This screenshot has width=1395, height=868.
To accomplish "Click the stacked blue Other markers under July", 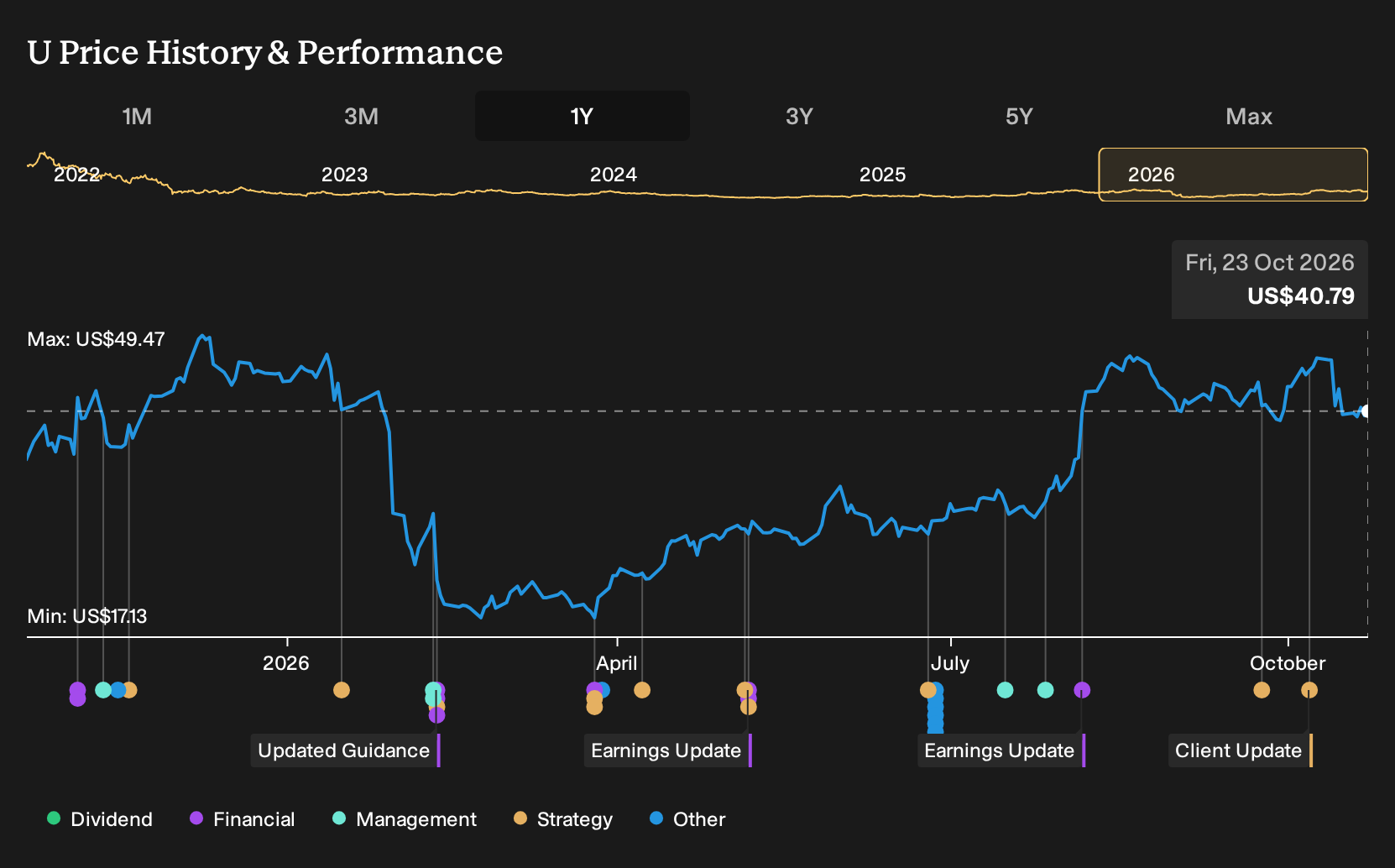I will click(936, 714).
